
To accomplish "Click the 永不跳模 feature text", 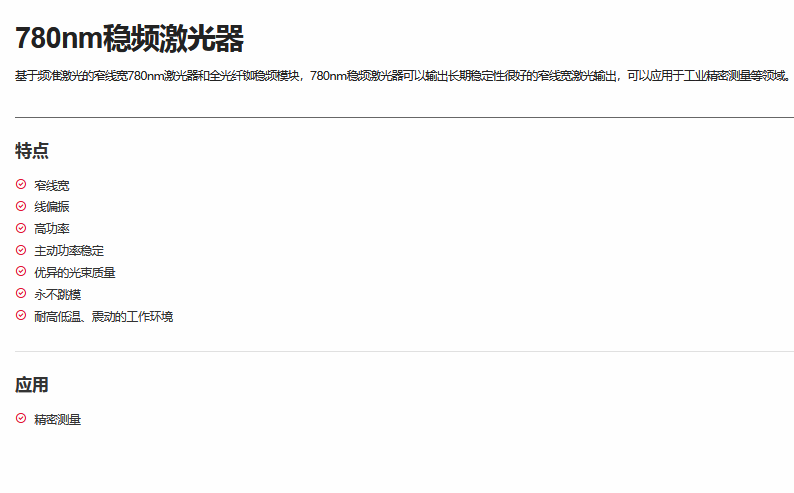I will 58,295.
